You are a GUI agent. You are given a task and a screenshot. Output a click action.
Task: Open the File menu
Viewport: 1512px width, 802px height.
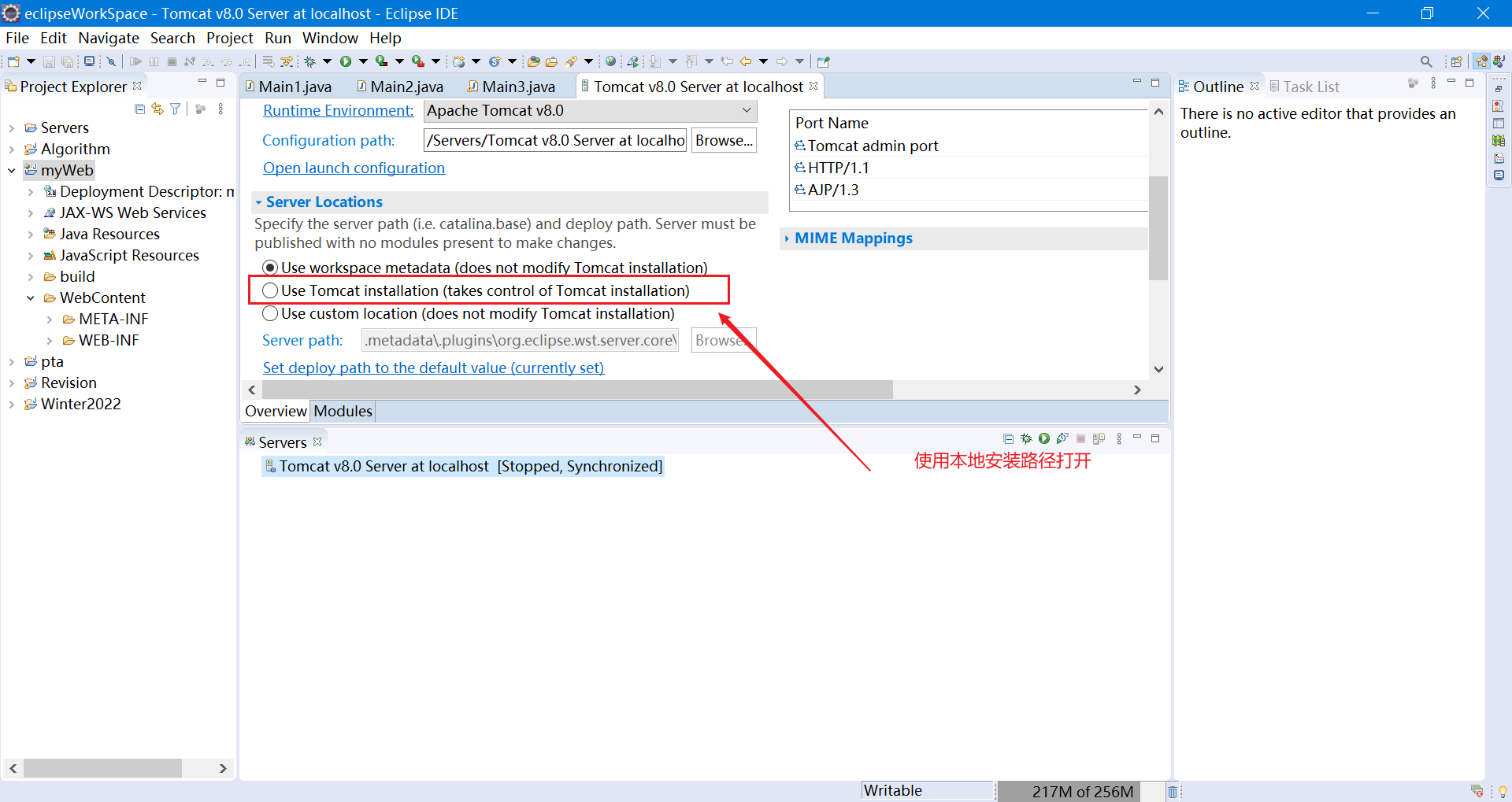(17, 38)
